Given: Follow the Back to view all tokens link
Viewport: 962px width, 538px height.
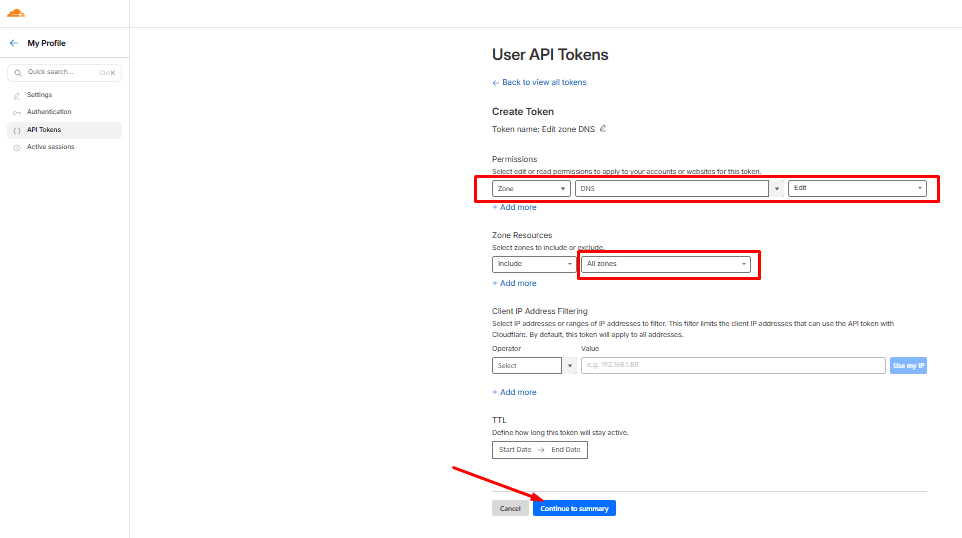Looking at the screenshot, I should pos(540,82).
